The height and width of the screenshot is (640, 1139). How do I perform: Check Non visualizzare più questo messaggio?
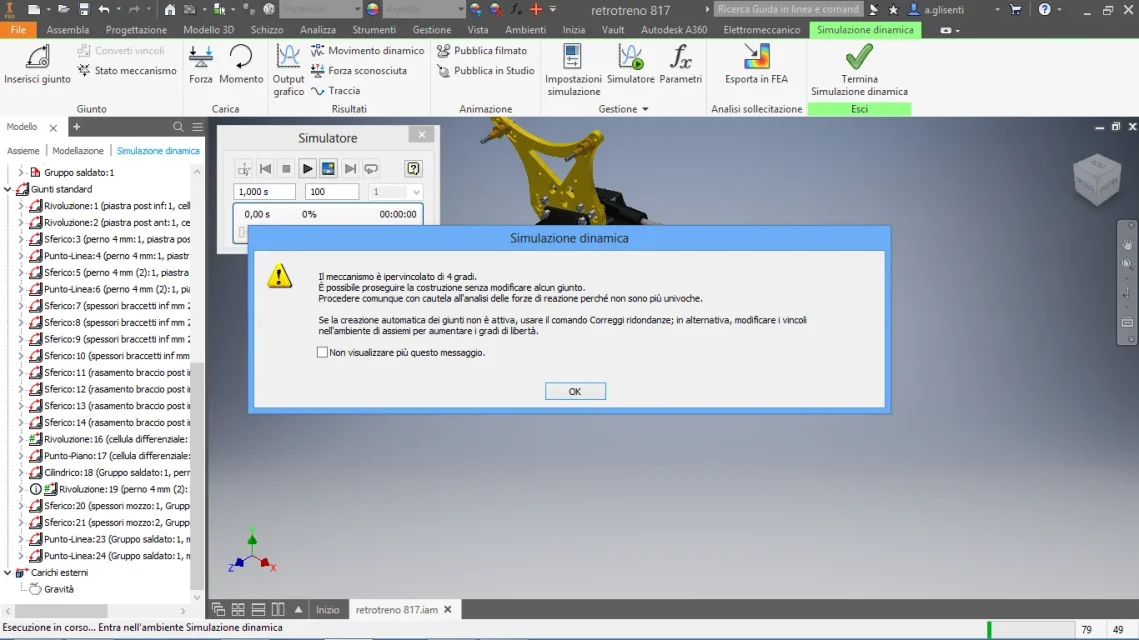323,352
